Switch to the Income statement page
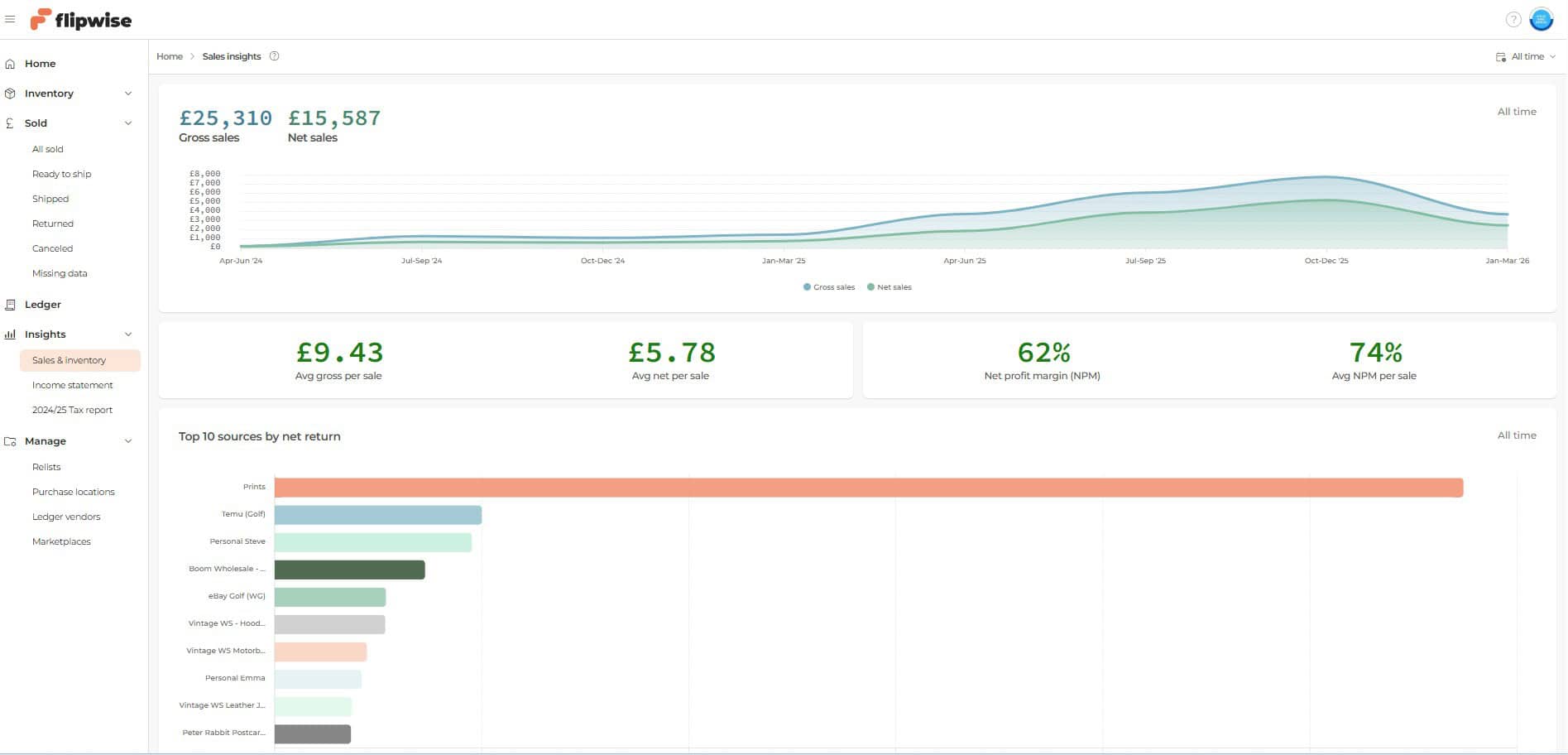1568x755 pixels. (x=73, y=385)
